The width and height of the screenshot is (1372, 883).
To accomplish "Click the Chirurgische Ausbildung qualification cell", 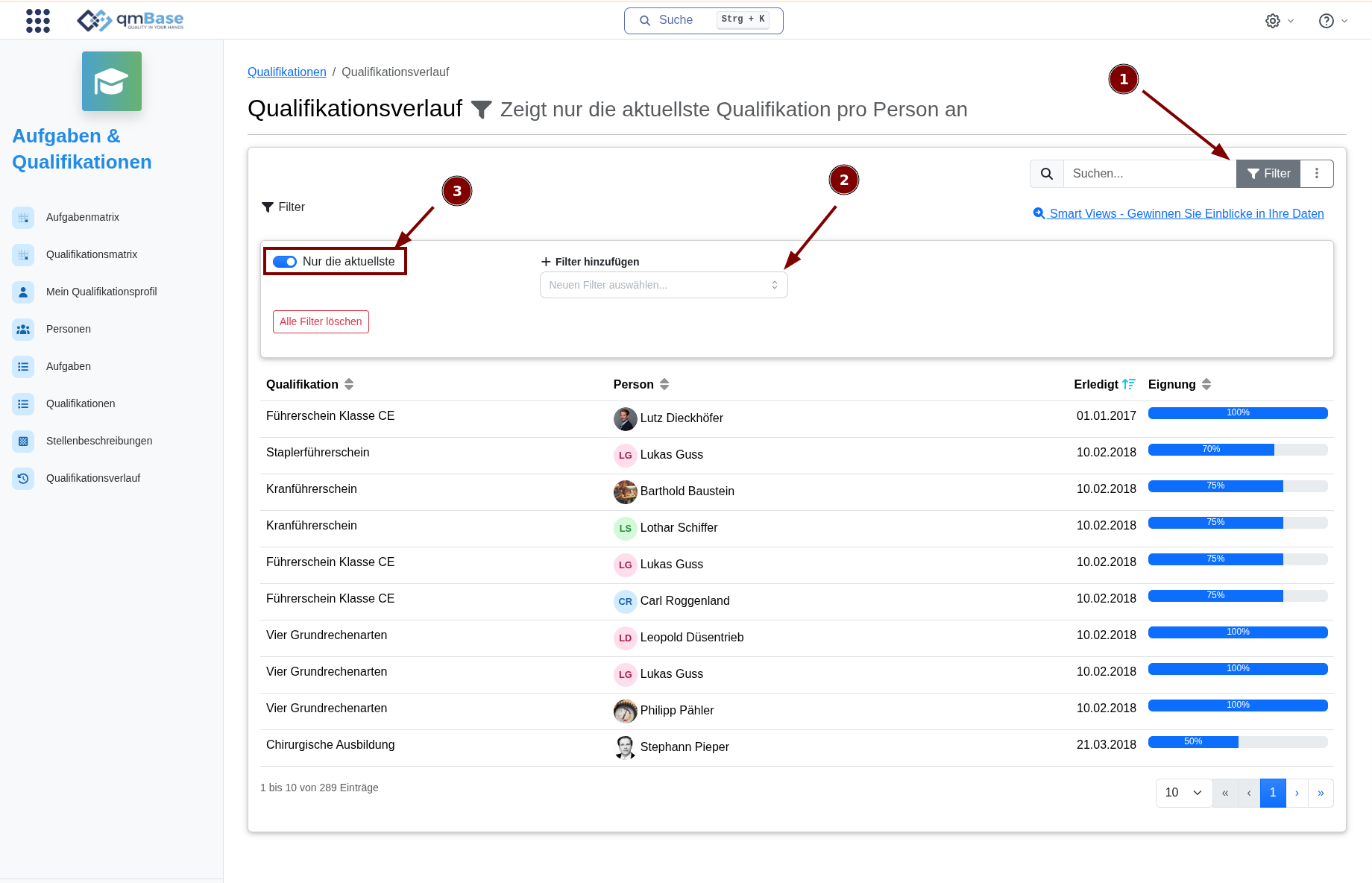I will coord(330,745).
